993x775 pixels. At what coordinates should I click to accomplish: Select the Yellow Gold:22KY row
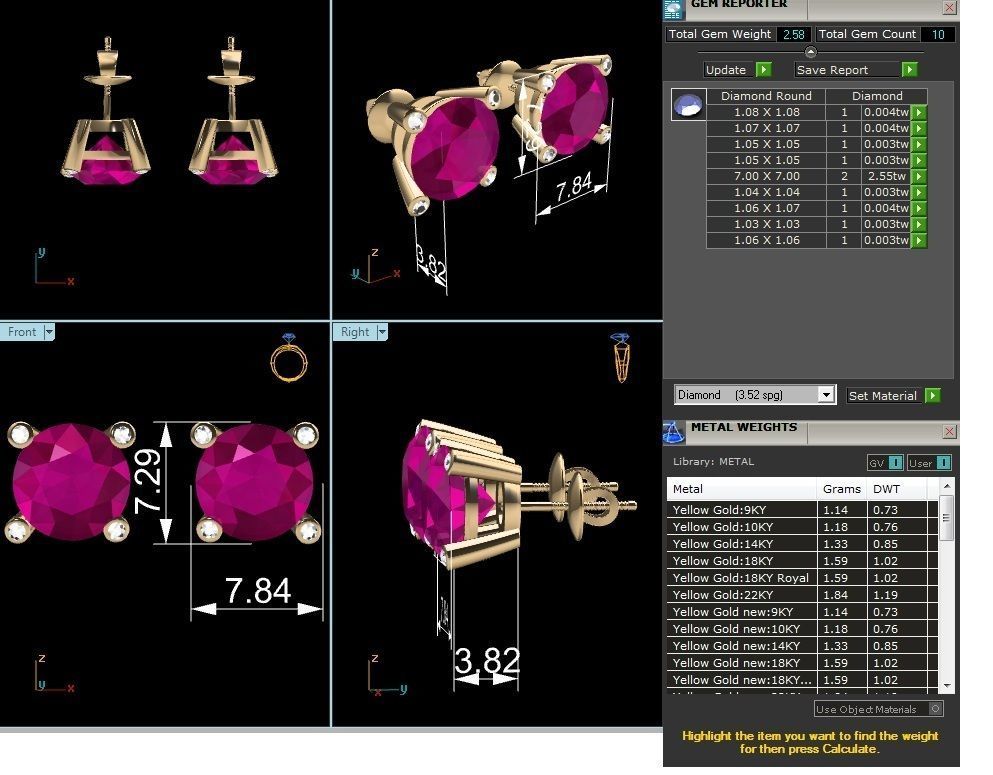[802, 595]
